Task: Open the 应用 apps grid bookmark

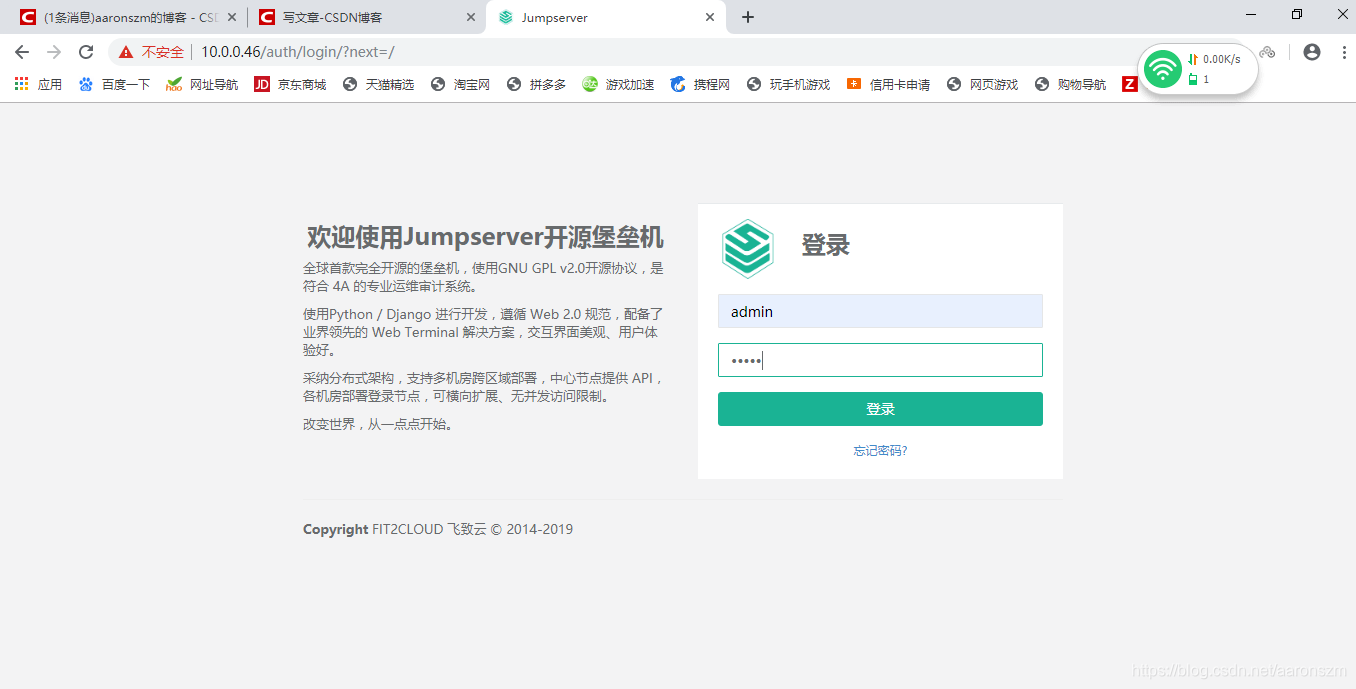Action: pyautogui.click(x=38, y=85)
